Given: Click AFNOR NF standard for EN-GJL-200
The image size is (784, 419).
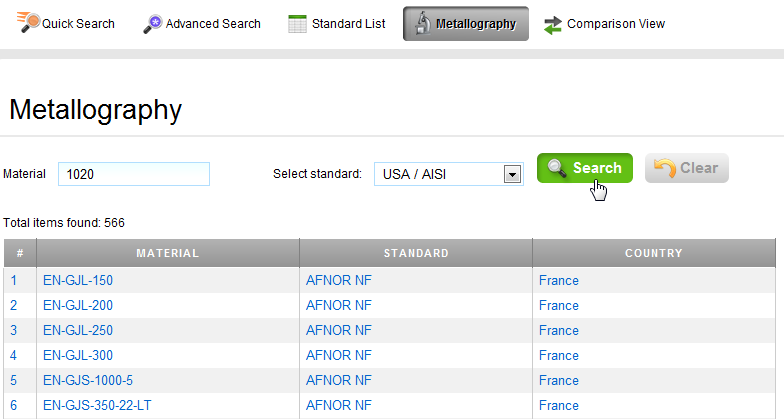Looking at the screenshot, I should coord(338,305).
